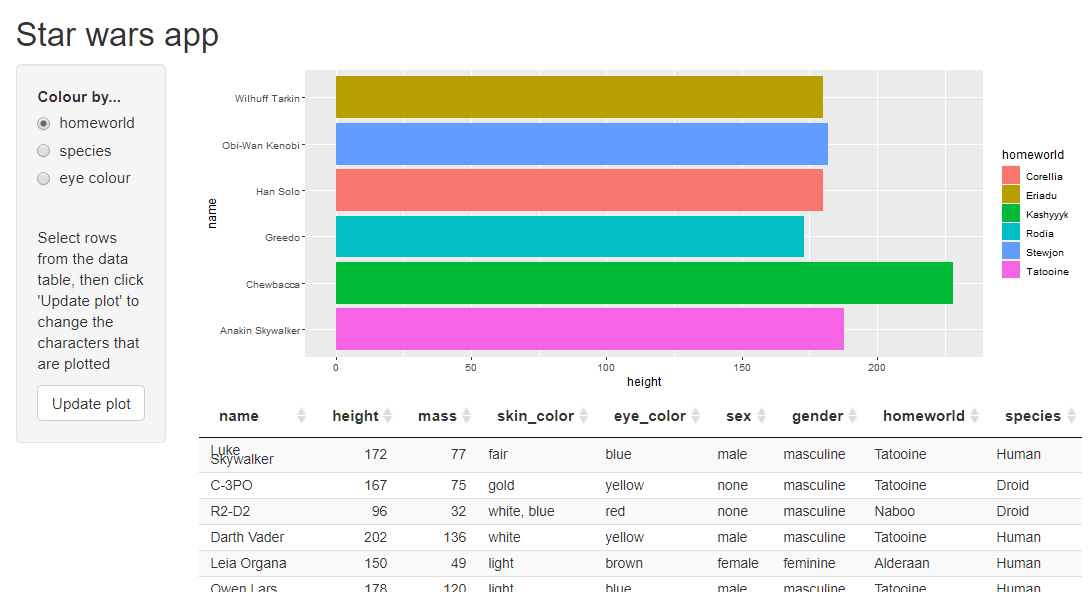Click C-3PO's species Droid cell
1092x592 pixels.
tap(1013, 485)
